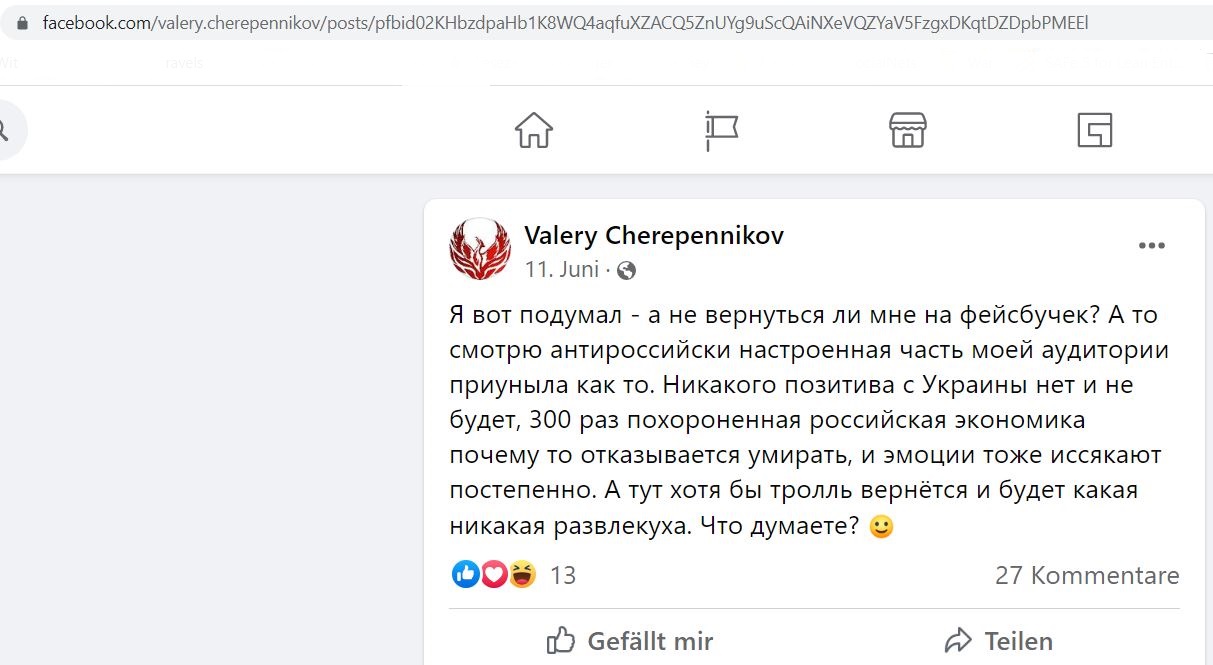Click the globe public-audience icon

point(626,270)
